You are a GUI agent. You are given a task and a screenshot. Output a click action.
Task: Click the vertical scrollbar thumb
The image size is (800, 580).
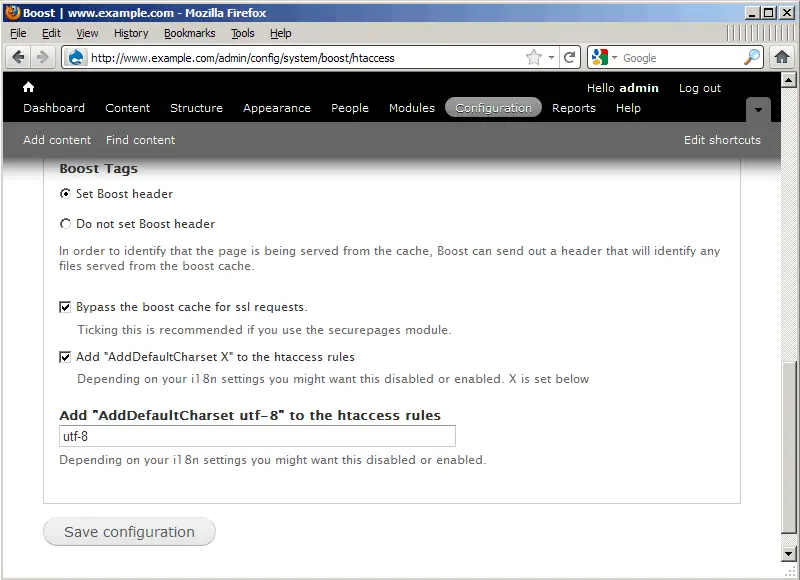click(788, 446)
